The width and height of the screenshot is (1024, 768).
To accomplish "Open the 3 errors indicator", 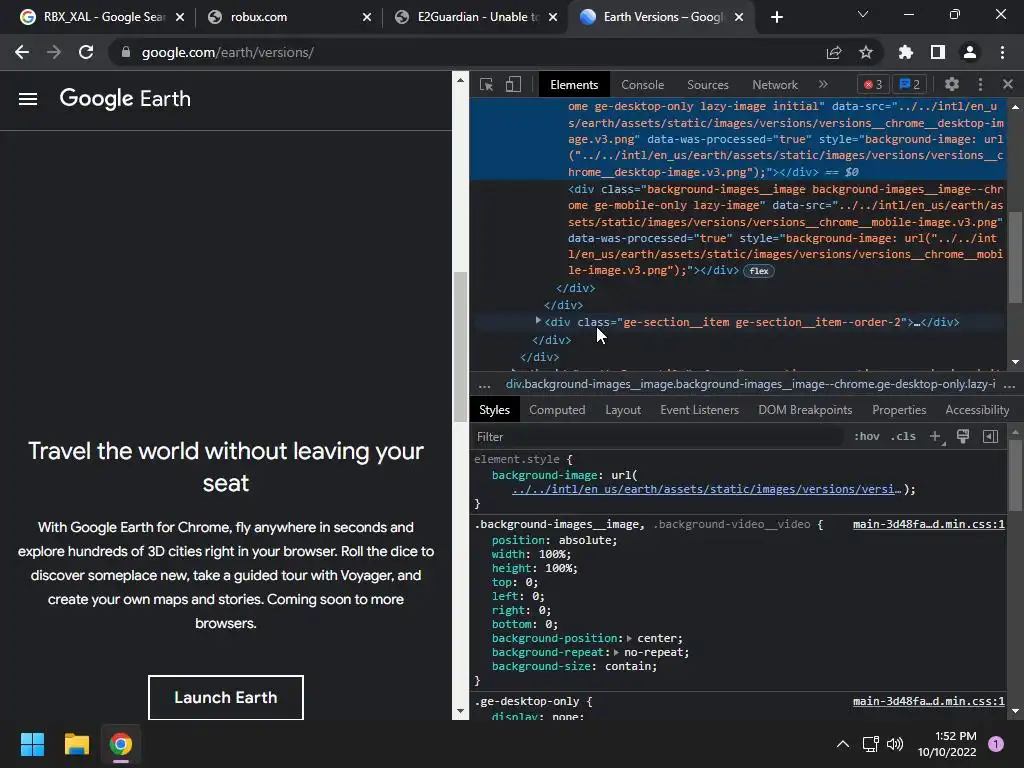I will point(873,84).
